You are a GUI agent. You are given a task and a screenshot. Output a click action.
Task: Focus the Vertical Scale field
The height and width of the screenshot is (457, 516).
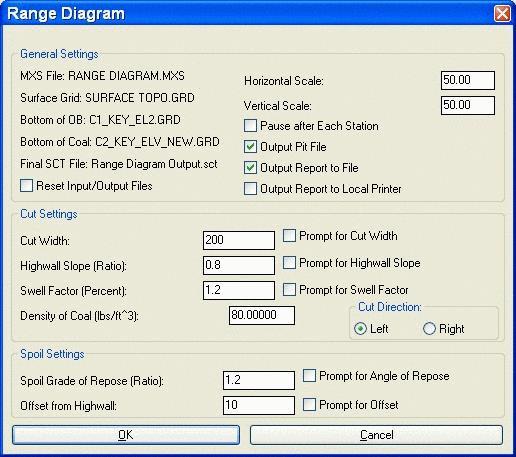(x=468, y=105)
